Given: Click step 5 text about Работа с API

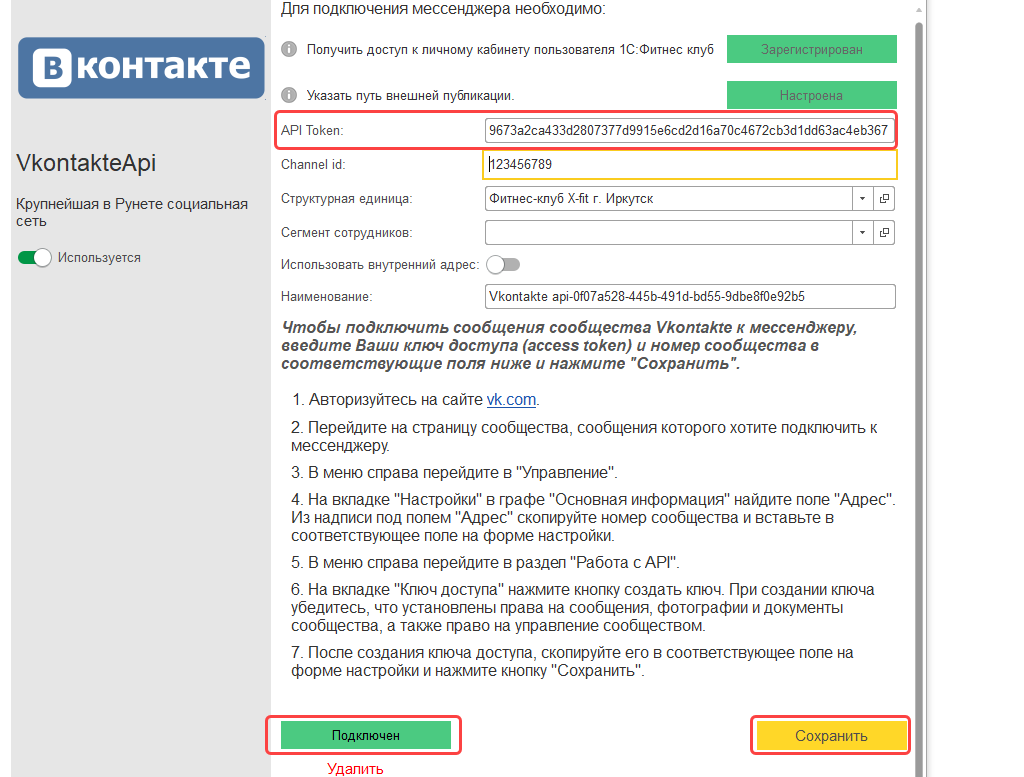Looking at the screenshot, I should [x=485, y=562].
